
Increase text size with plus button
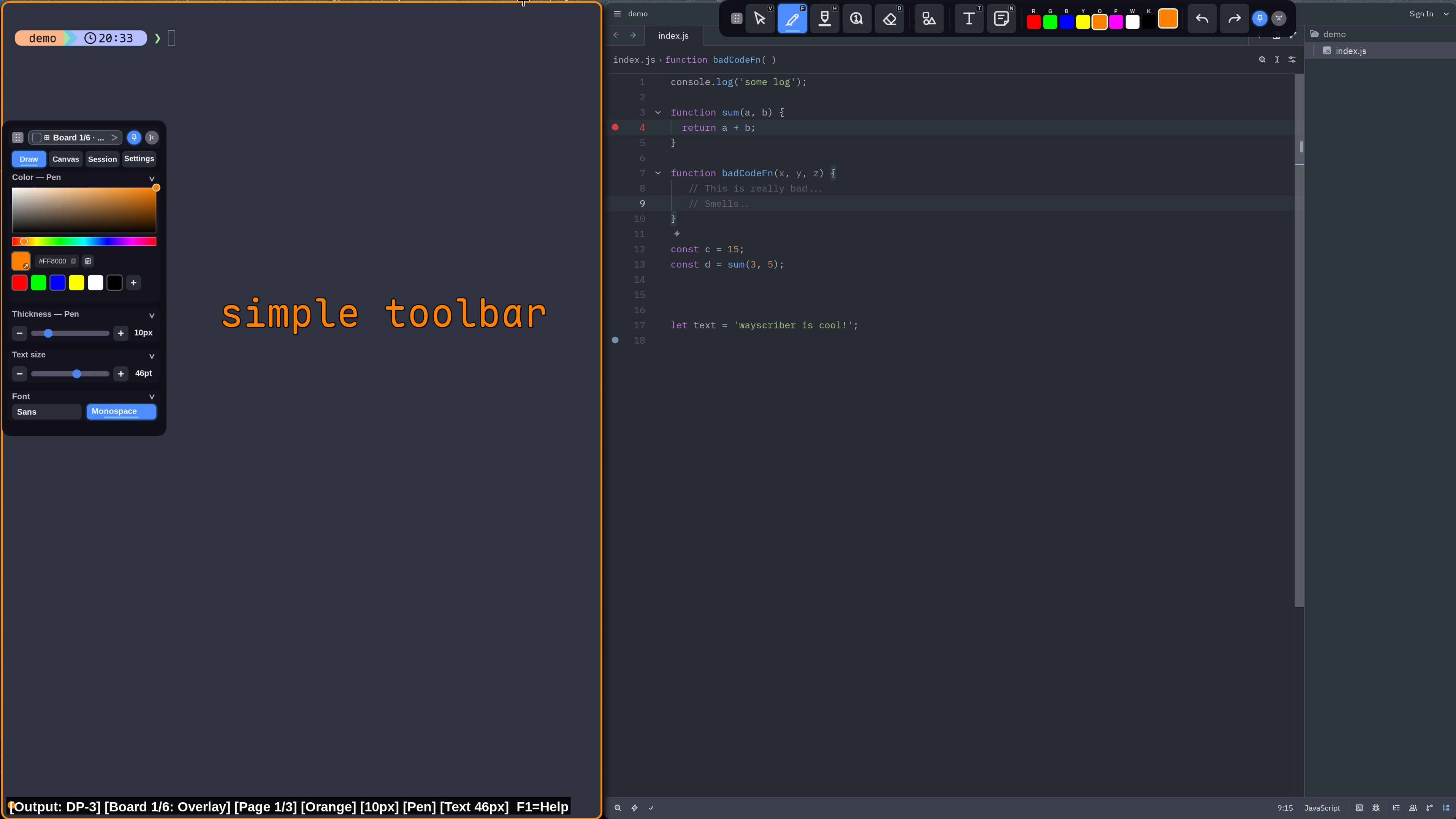pyautogui.click(x=120, y=374)
